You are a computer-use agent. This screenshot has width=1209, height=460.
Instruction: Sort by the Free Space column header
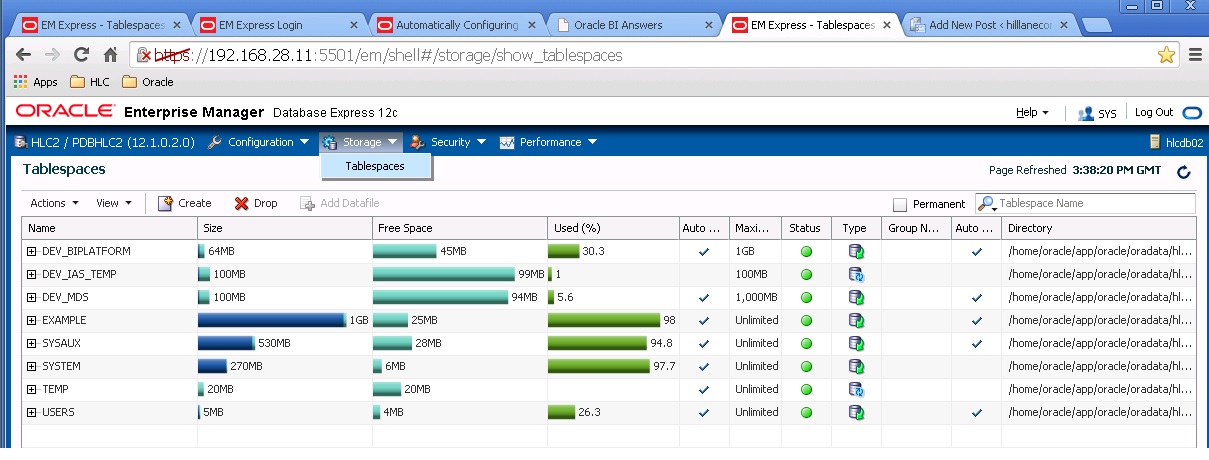tap(460, 228)
